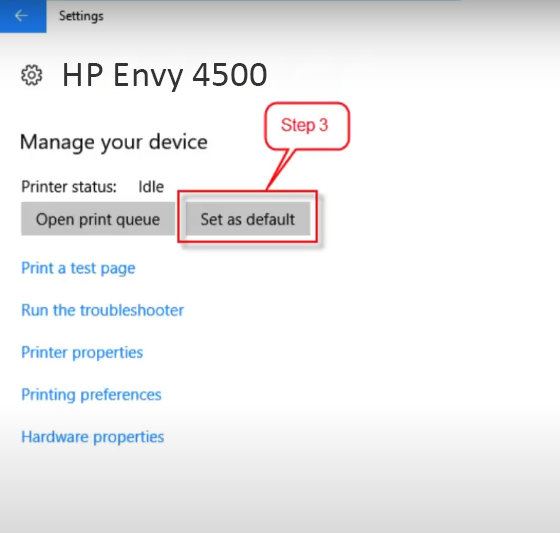Click the Settings window title text
This screenshot has width=560, height=533.
(81, 16)
